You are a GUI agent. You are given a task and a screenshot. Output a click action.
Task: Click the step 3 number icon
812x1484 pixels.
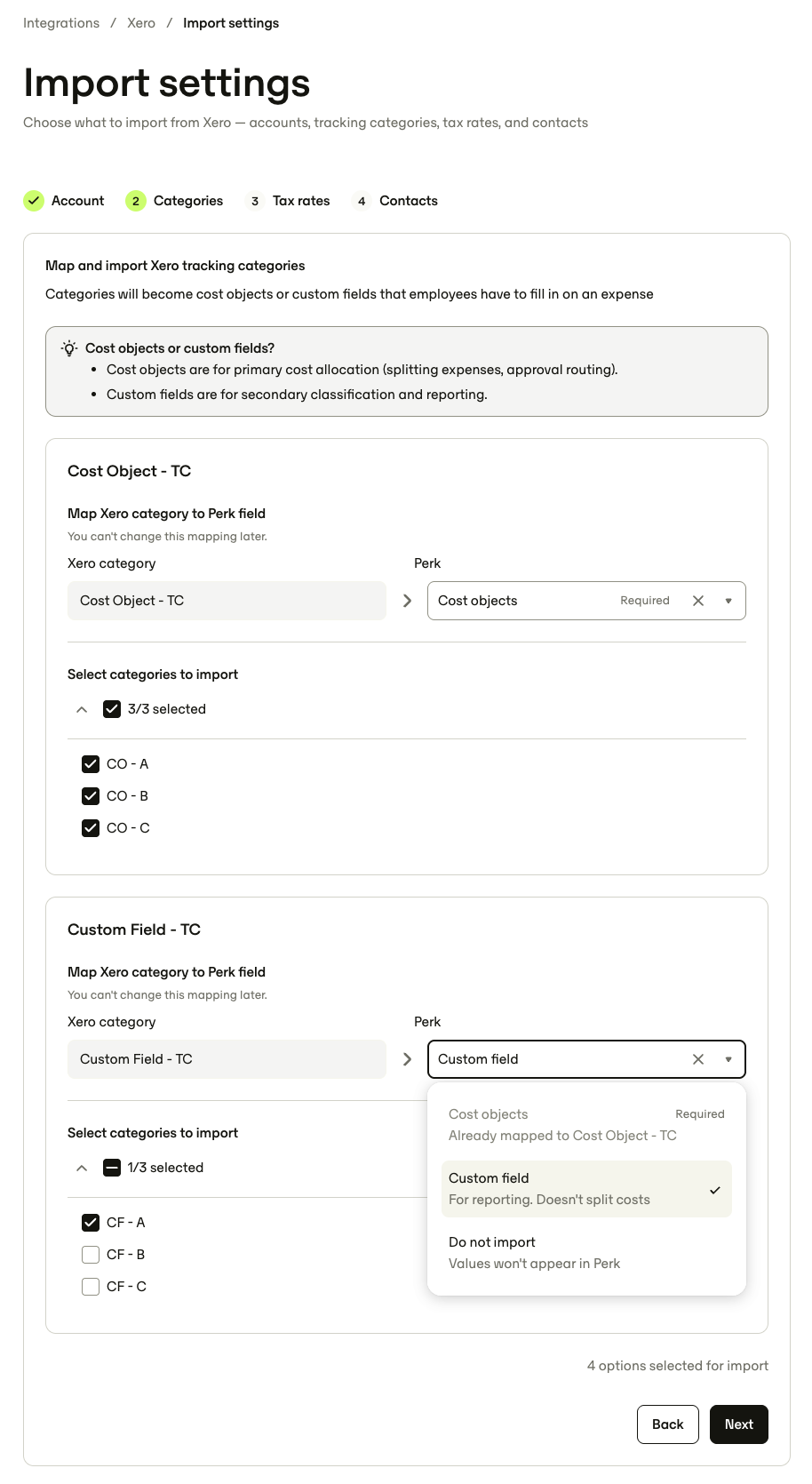pyautogui.click(x=255, y=201)
